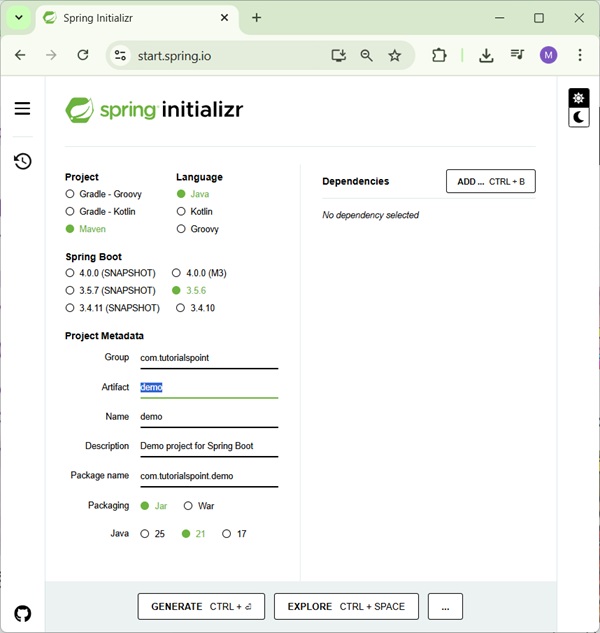600x633 pixels.
Task: Click the Project Metadata heading
Action: [x=104, y=336]
